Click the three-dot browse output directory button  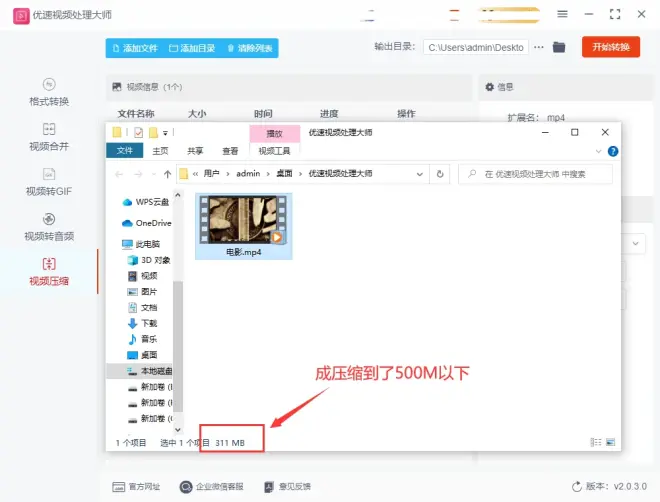pos(539,47)
